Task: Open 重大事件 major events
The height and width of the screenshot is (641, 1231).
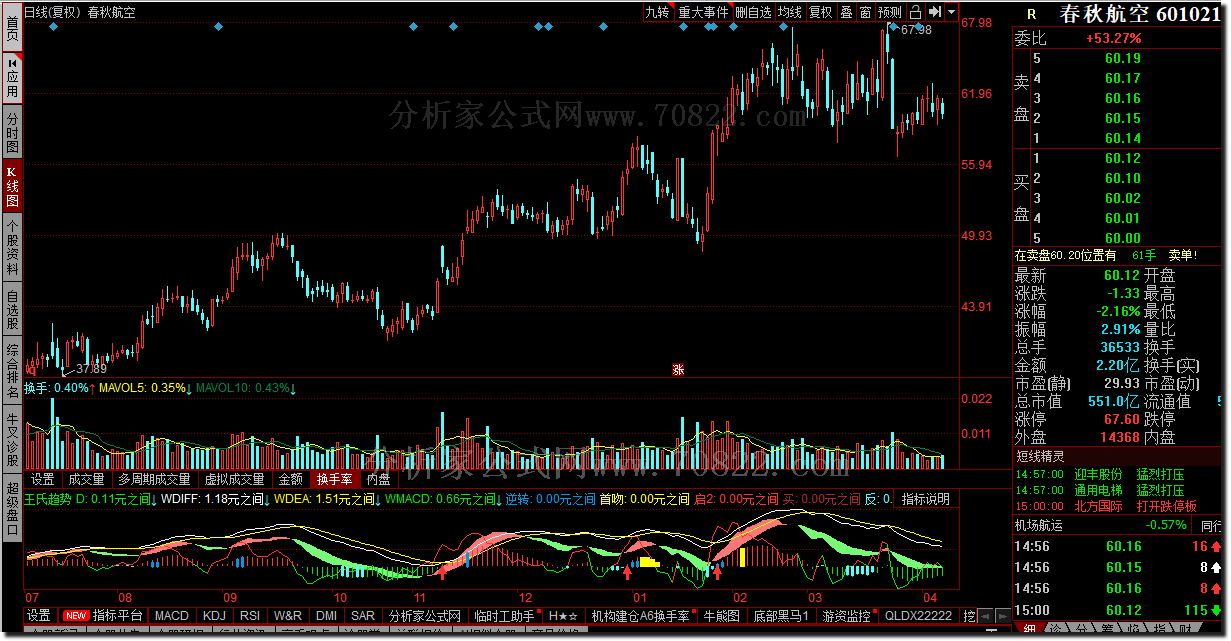Action: [x=704, y=12]
